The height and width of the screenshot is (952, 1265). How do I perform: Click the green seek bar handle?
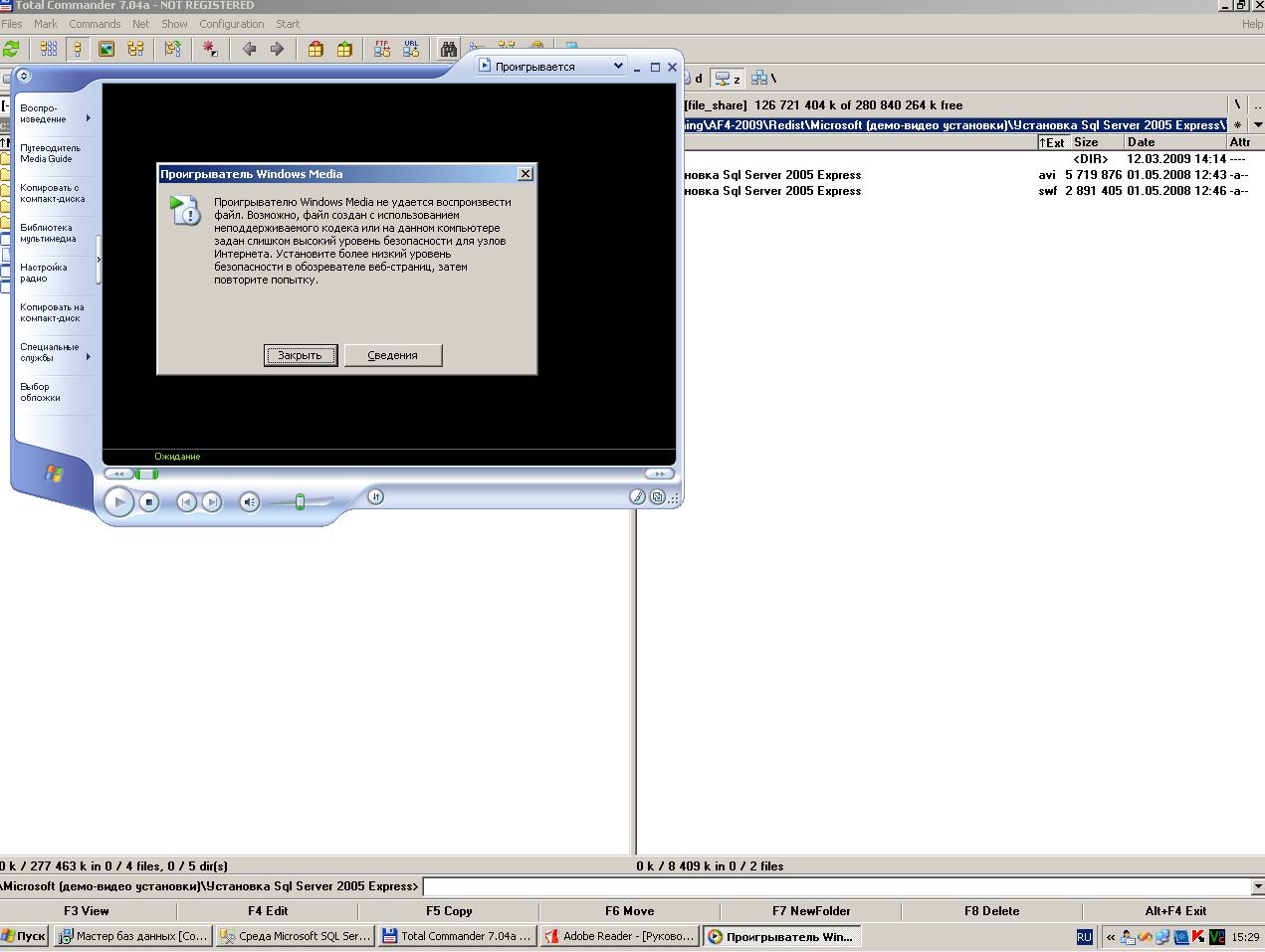[x=147, y=474]
